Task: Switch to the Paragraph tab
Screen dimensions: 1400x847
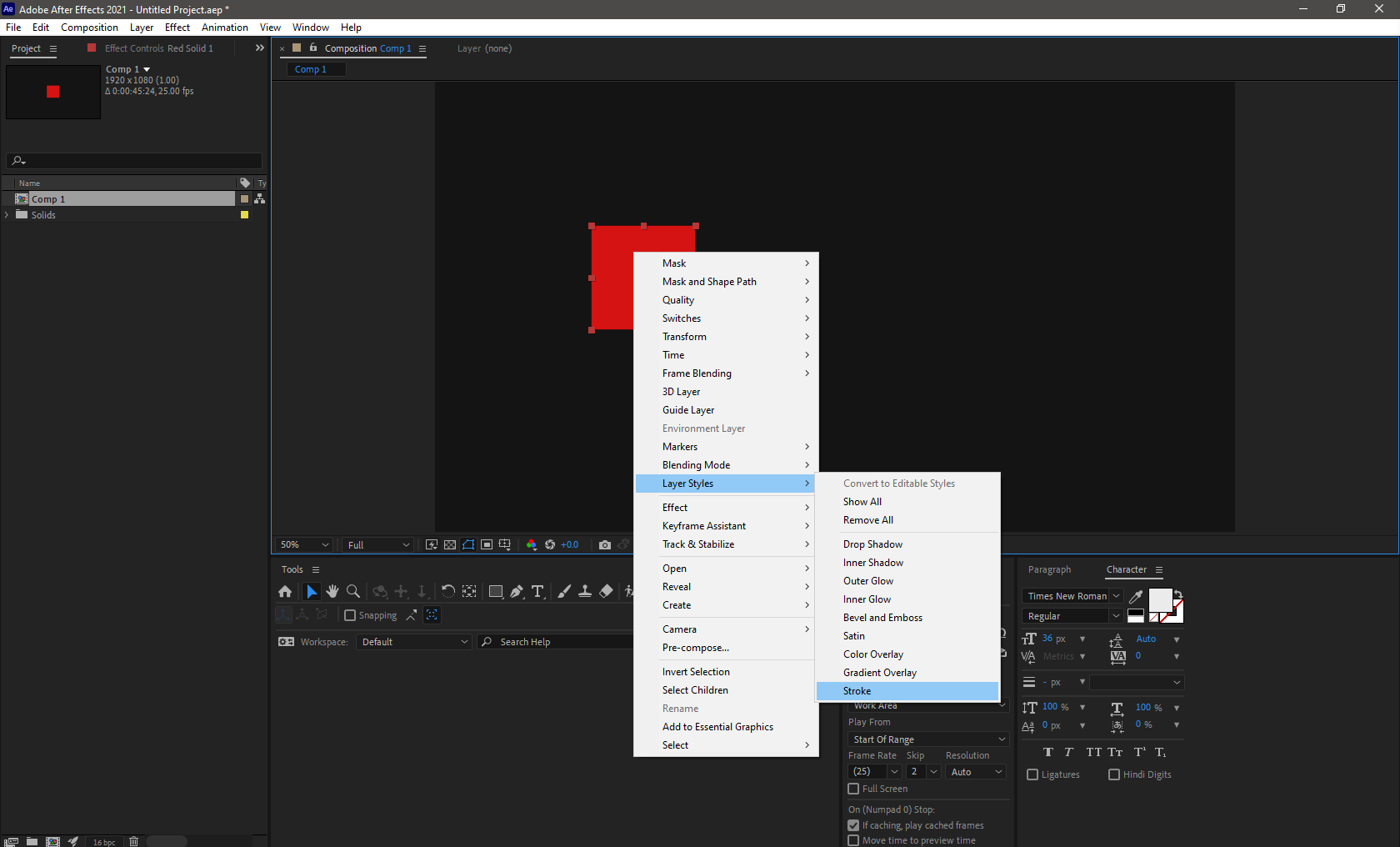Action: tap(1049, 569)
